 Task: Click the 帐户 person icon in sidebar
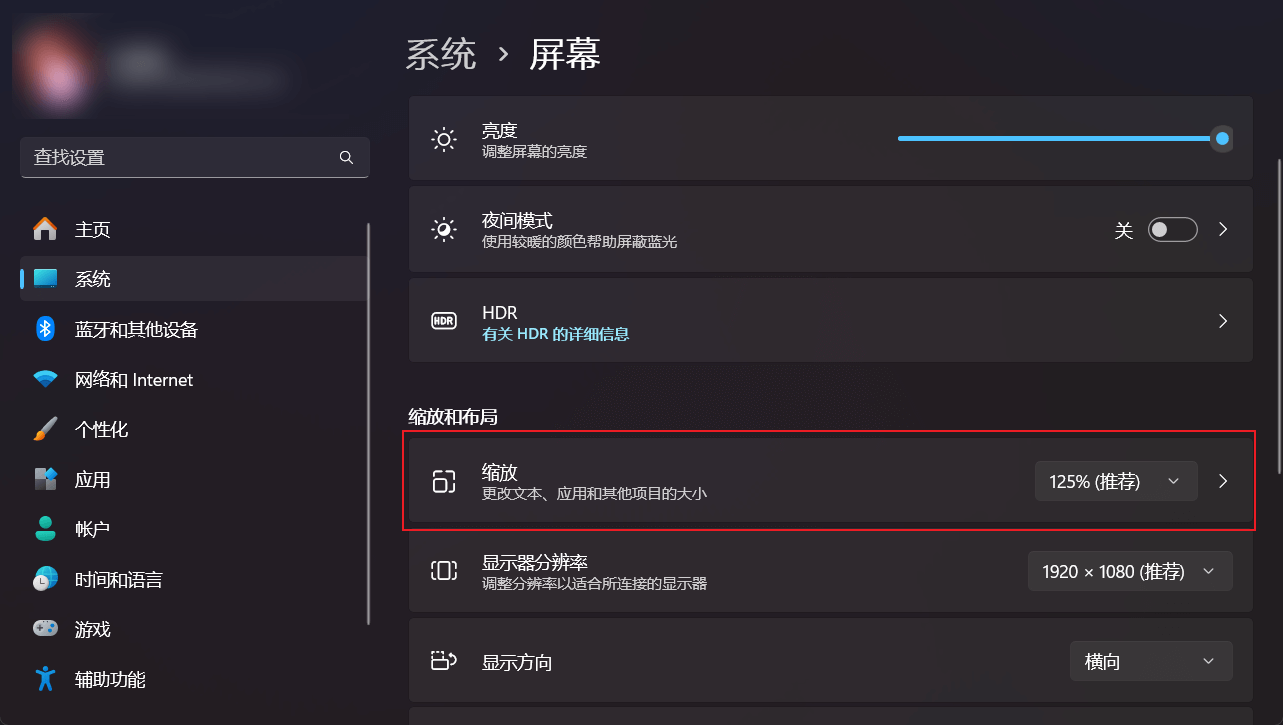[x=45, y=529]
